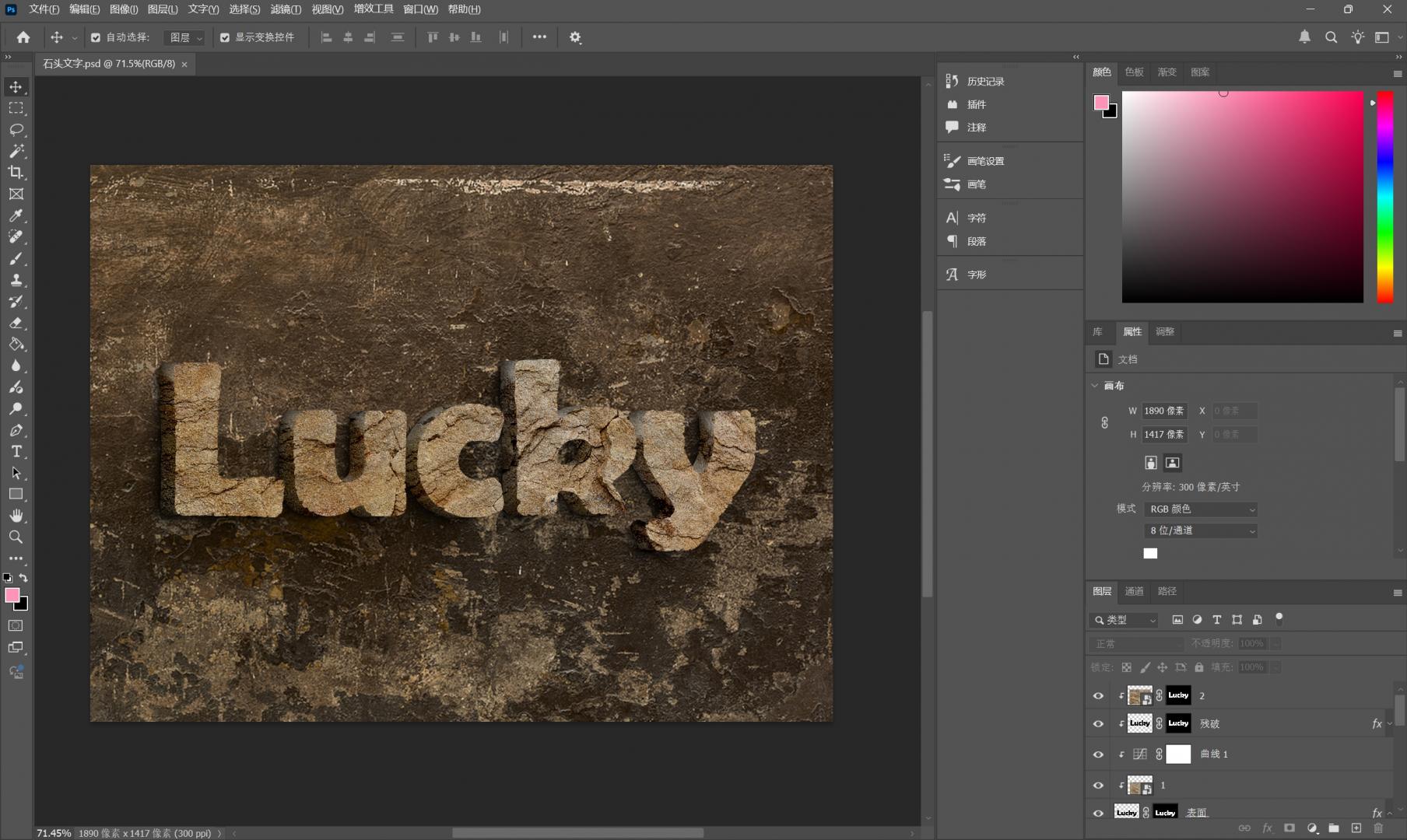Open the 滤镜 menu

[x=285, y=9]
